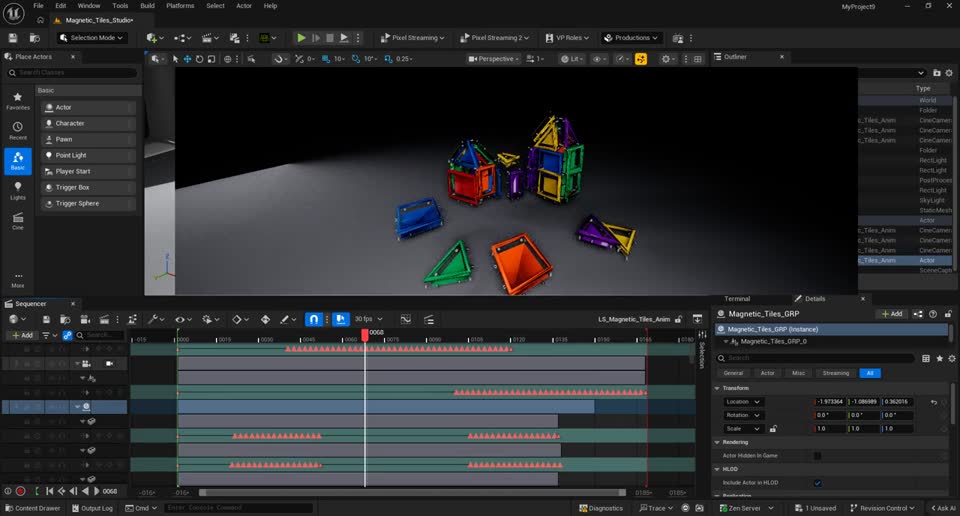Viewport: 960px width, 516px height.
Task: Open Details panel settings gear
Action: click(x=951, y=358)
